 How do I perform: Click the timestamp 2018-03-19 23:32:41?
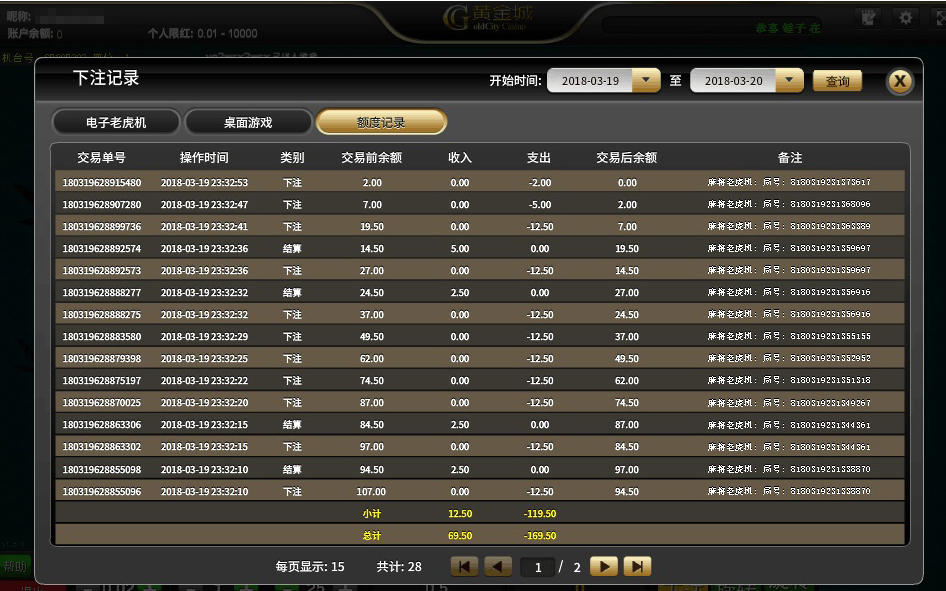pos(204,227)
